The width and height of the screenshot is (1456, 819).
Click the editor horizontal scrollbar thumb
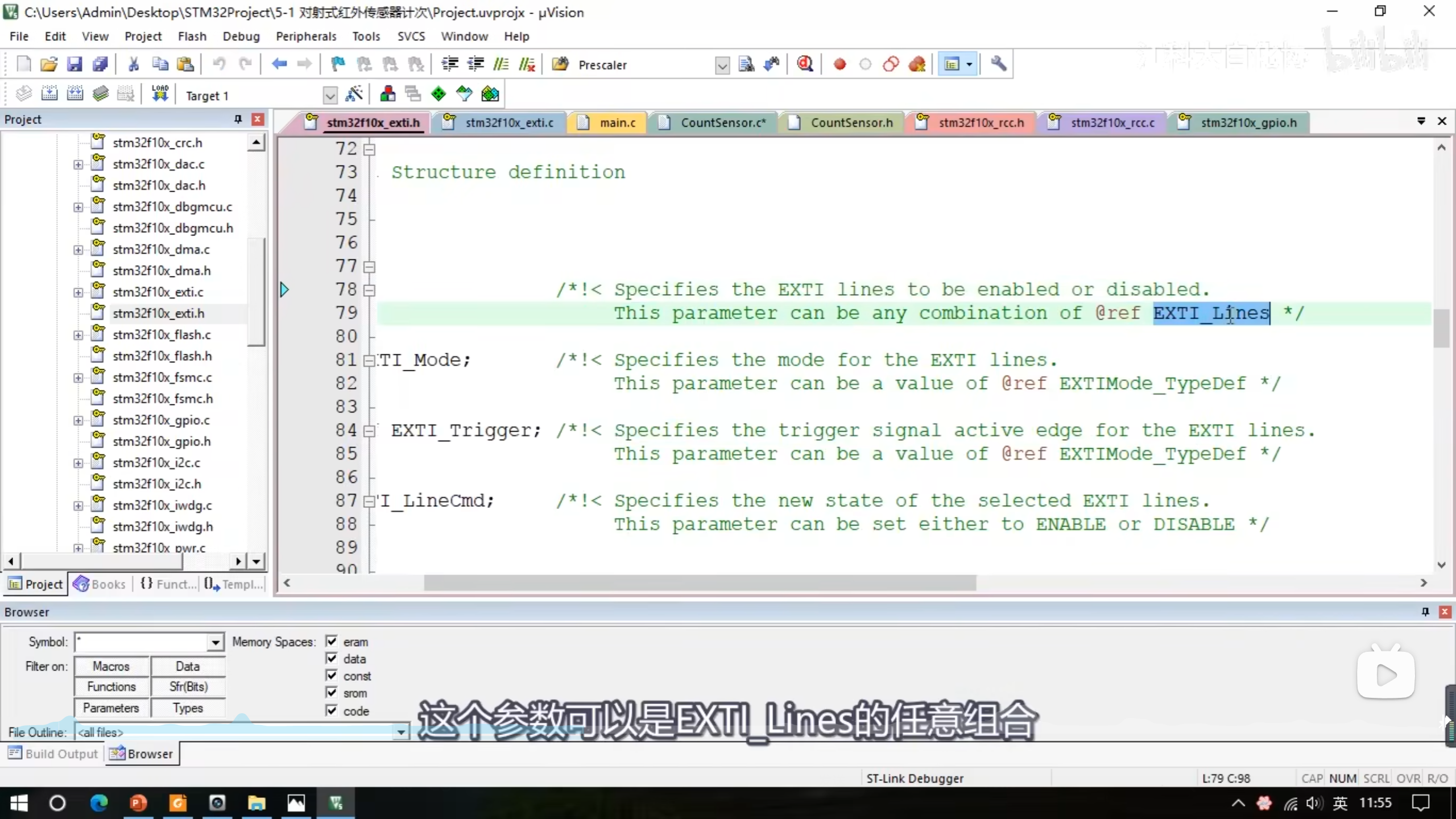click(x=700, y=583)
